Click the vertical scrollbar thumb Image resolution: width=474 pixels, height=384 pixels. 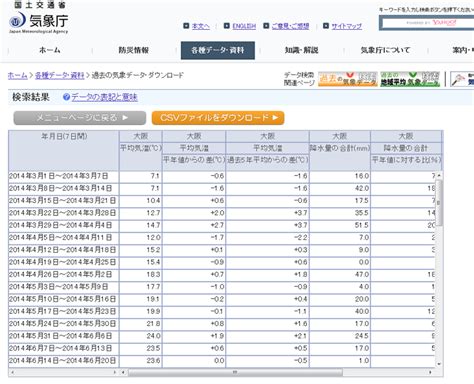[x=439, y=203]
